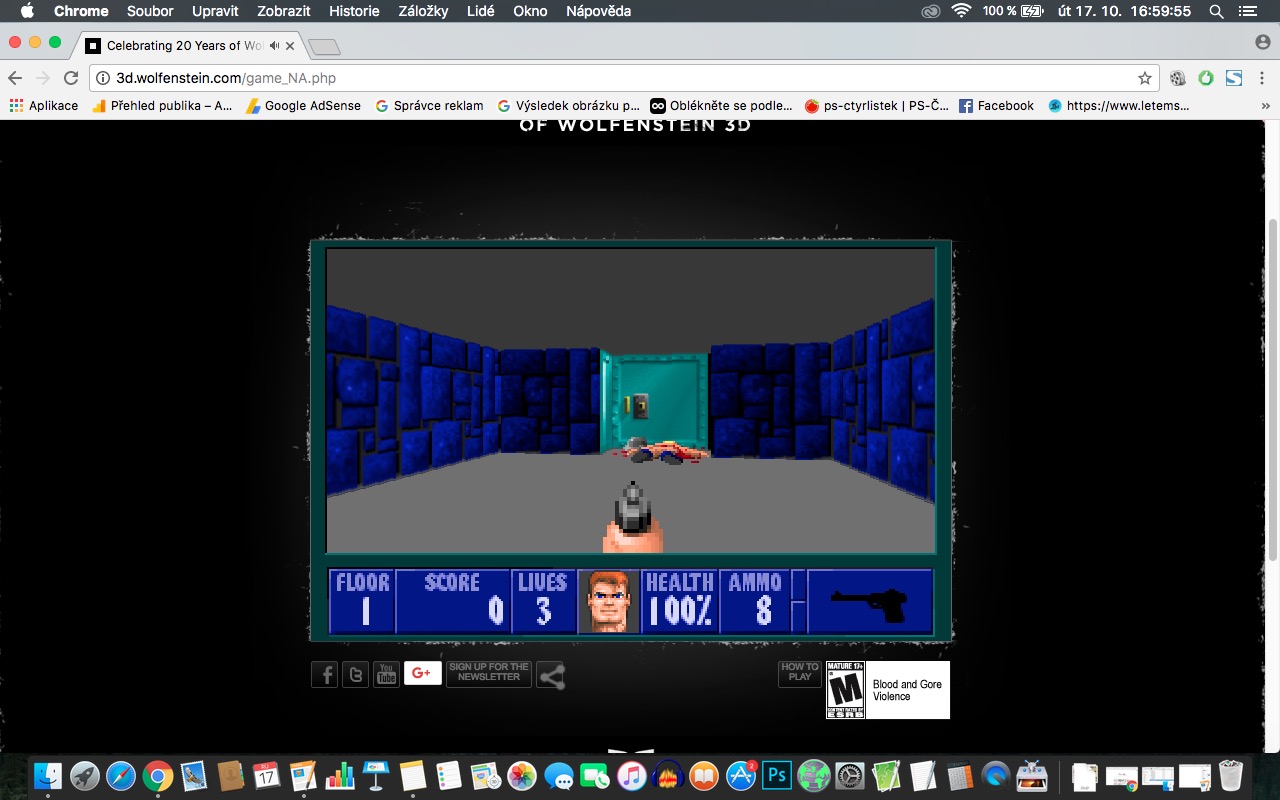1280x800 pixels.
Task: Expand the hidden bookmarks overflow chevron
Action: click(1265, 106)
